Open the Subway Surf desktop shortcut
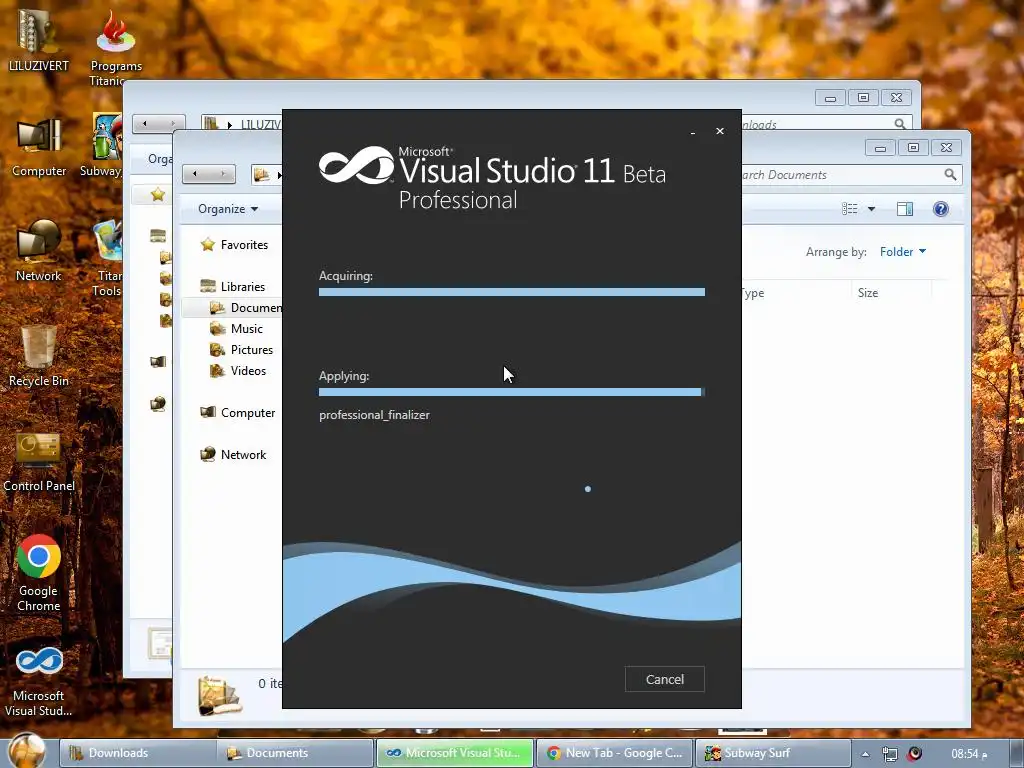Image resolution: width=1024 pixels, height=768 pixels. coord(104,145)
